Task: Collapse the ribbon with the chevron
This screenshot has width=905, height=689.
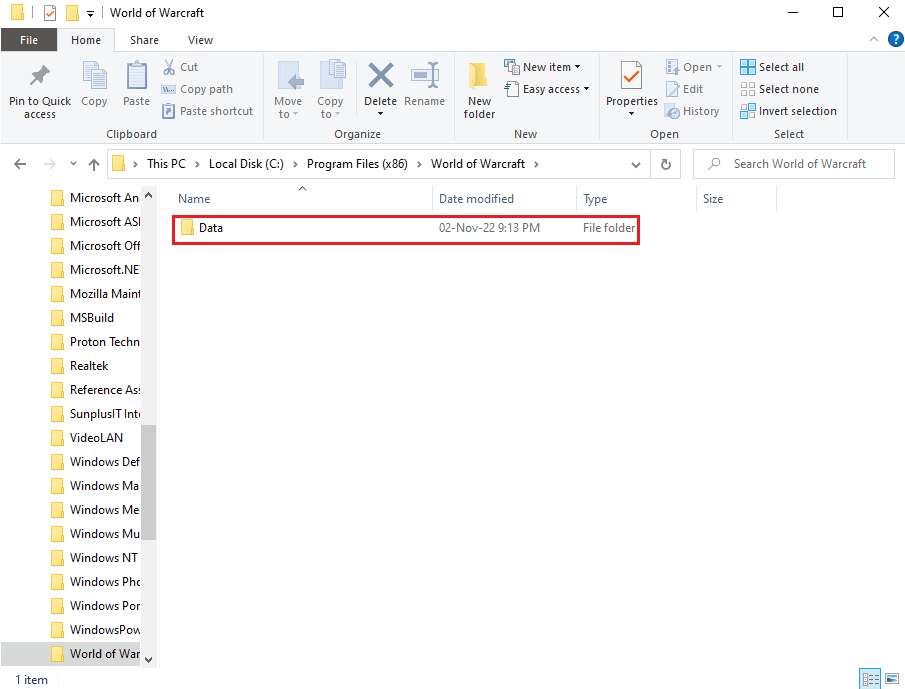Action: pos(873,39)
